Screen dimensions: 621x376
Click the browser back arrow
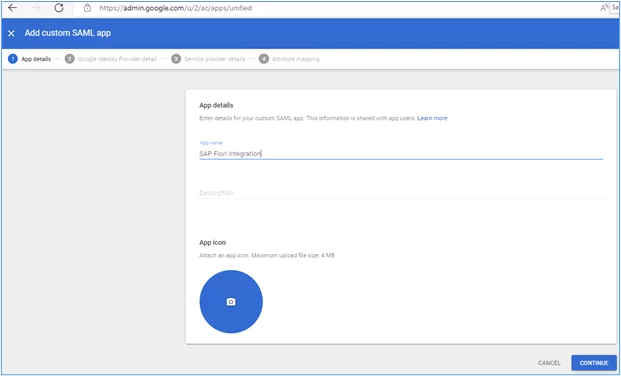point(13,8)
